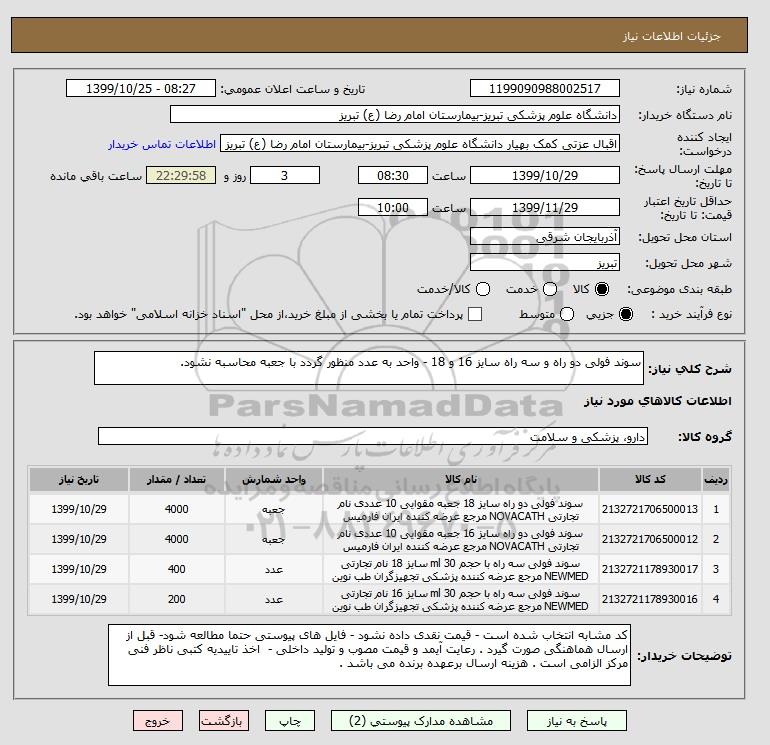
Task: Click quantity 400 in row 3
Action: [x=177, y=569]
